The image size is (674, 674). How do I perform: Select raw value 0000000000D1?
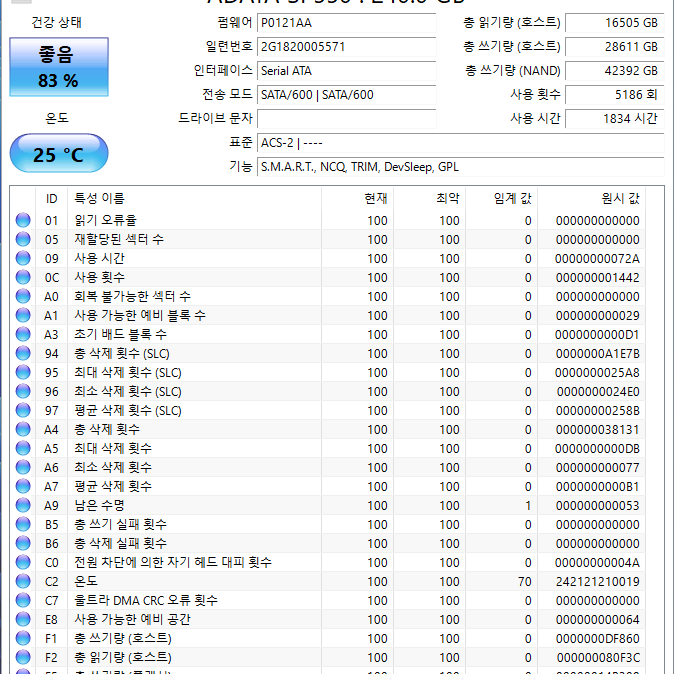coord(597,335)
